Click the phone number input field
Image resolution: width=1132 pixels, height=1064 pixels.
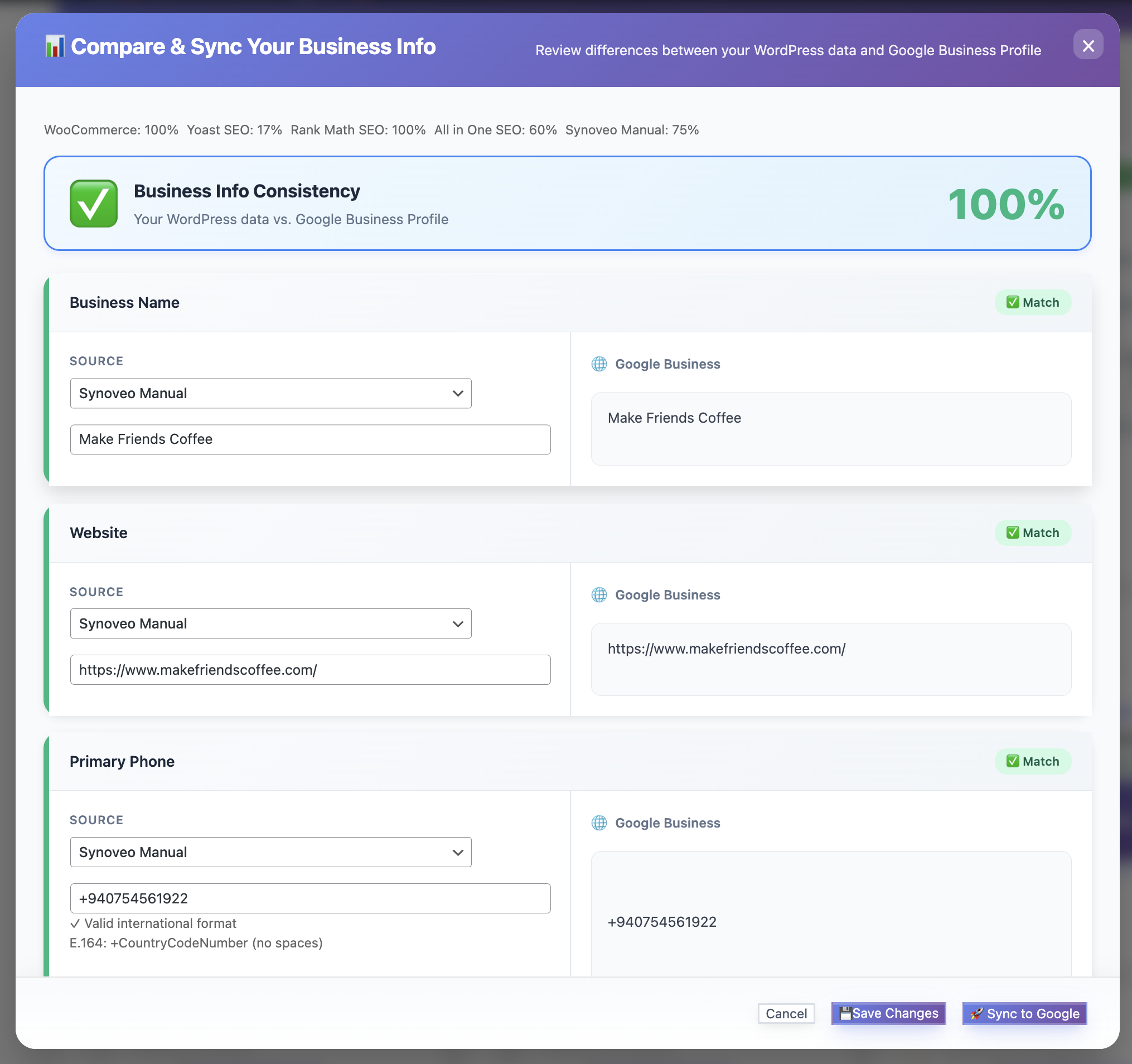click(311, 898)
